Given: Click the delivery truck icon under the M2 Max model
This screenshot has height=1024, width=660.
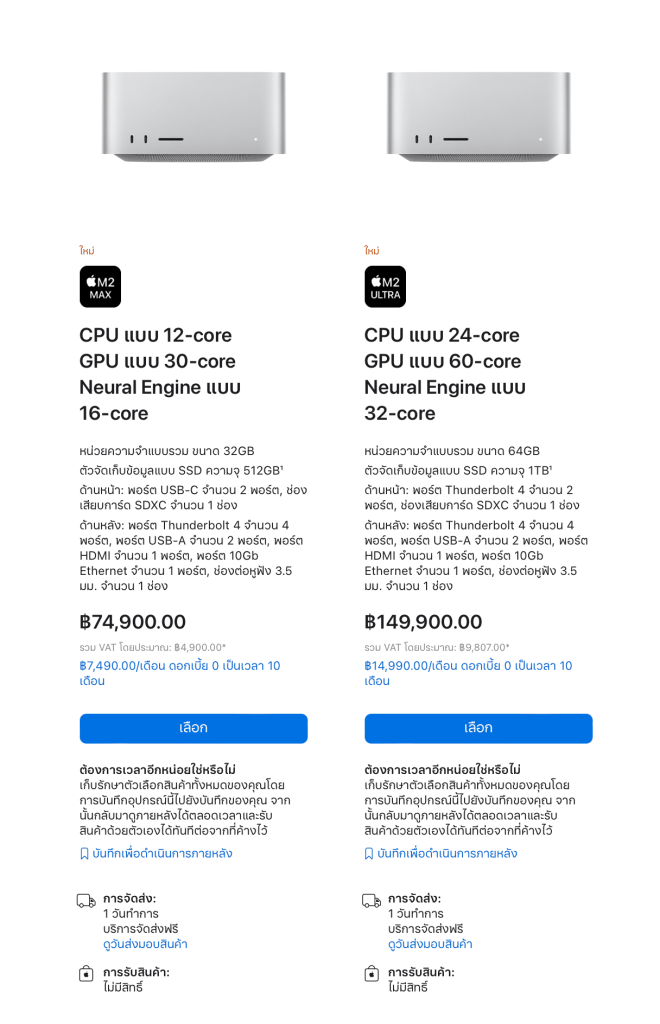Looking at the screenshot, I should pyautogui.click(x=88, y=899).
